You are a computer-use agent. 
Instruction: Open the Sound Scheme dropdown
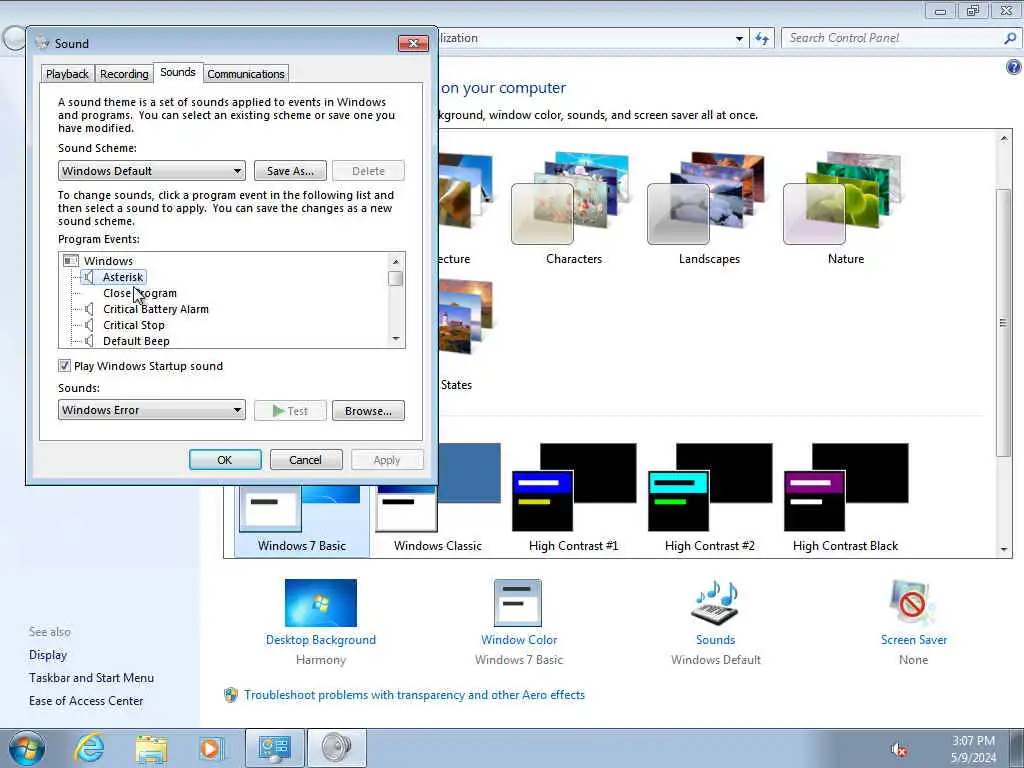pyautogui.click(x=152, y=171)
